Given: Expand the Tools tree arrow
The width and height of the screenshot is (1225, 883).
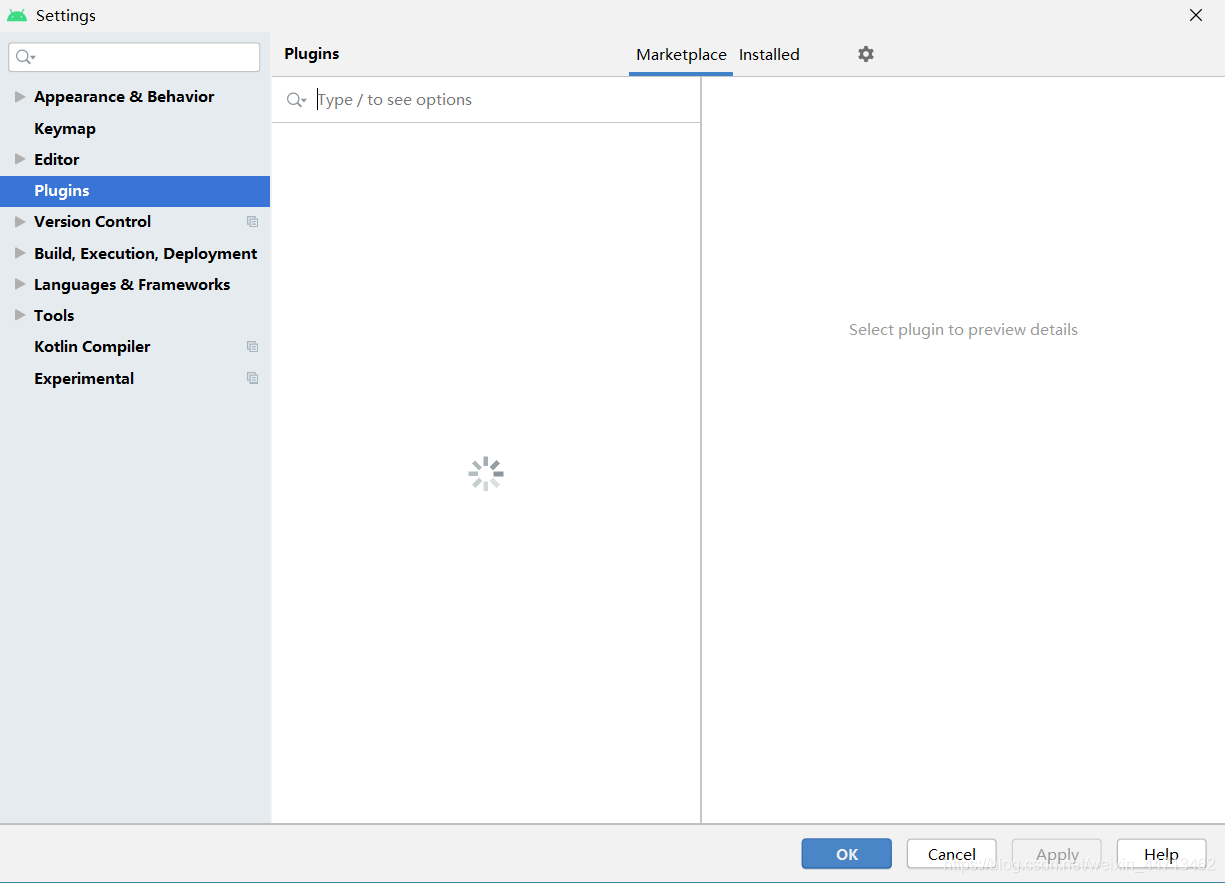Looking at the screenshot, I should coord(20,315).
